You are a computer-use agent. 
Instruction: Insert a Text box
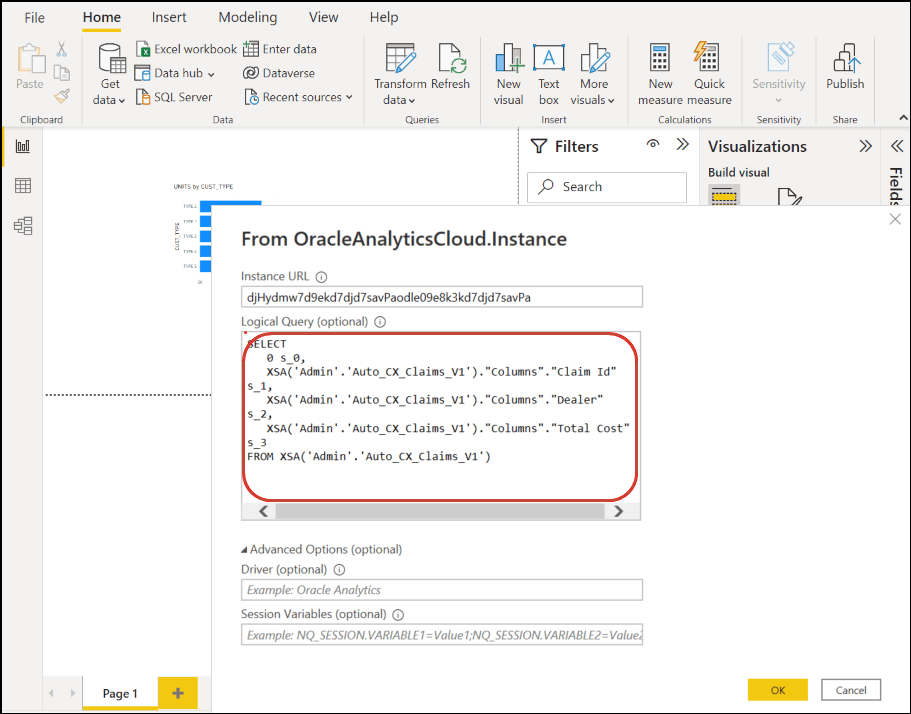tap(548, 72)
